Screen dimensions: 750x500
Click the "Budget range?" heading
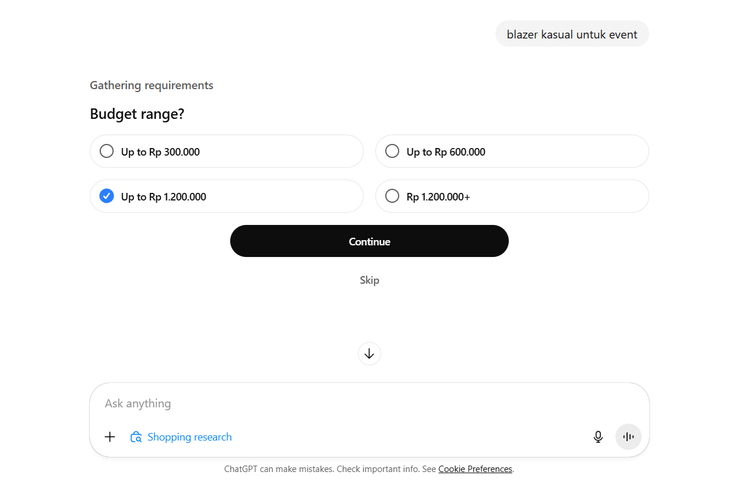tap(137, 114)
